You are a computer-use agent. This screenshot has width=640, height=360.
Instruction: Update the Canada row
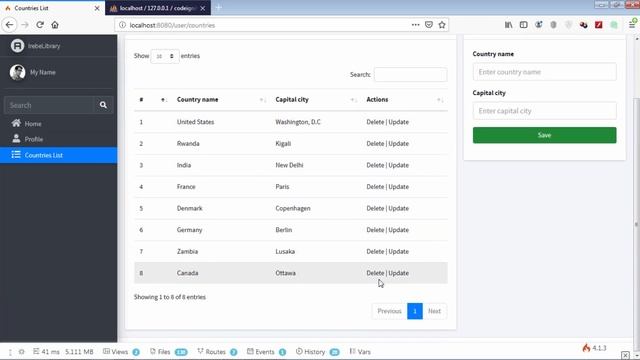click(x=398, y=273)
